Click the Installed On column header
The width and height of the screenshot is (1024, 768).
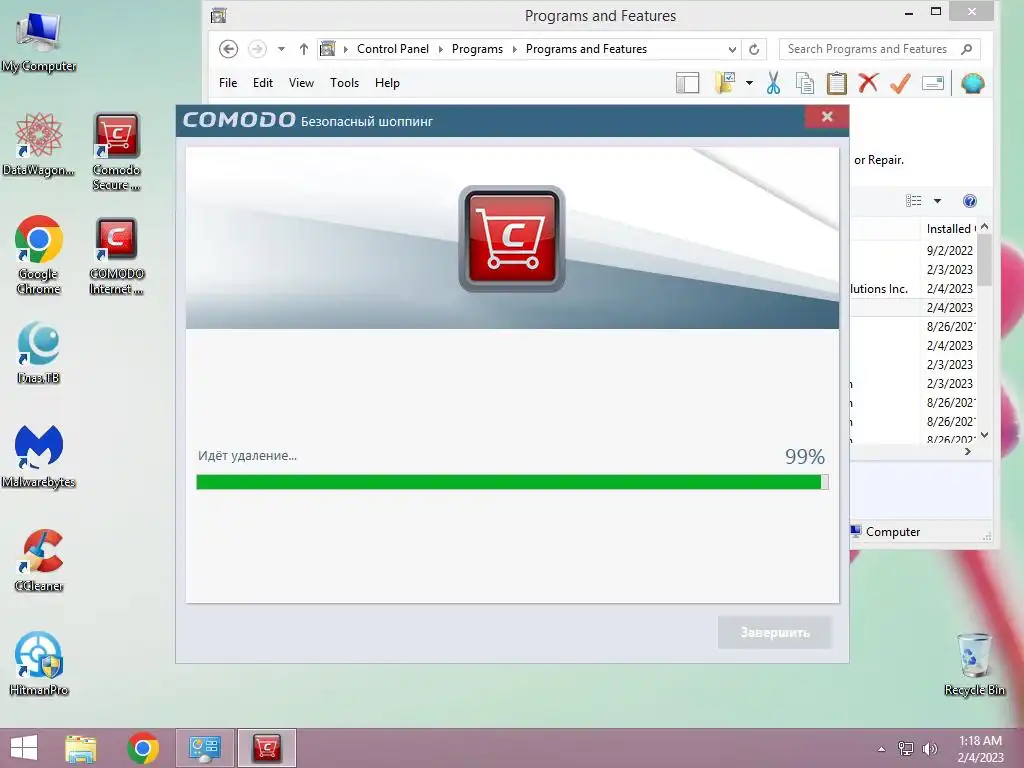pyautogui.click(x=951, y=229)
